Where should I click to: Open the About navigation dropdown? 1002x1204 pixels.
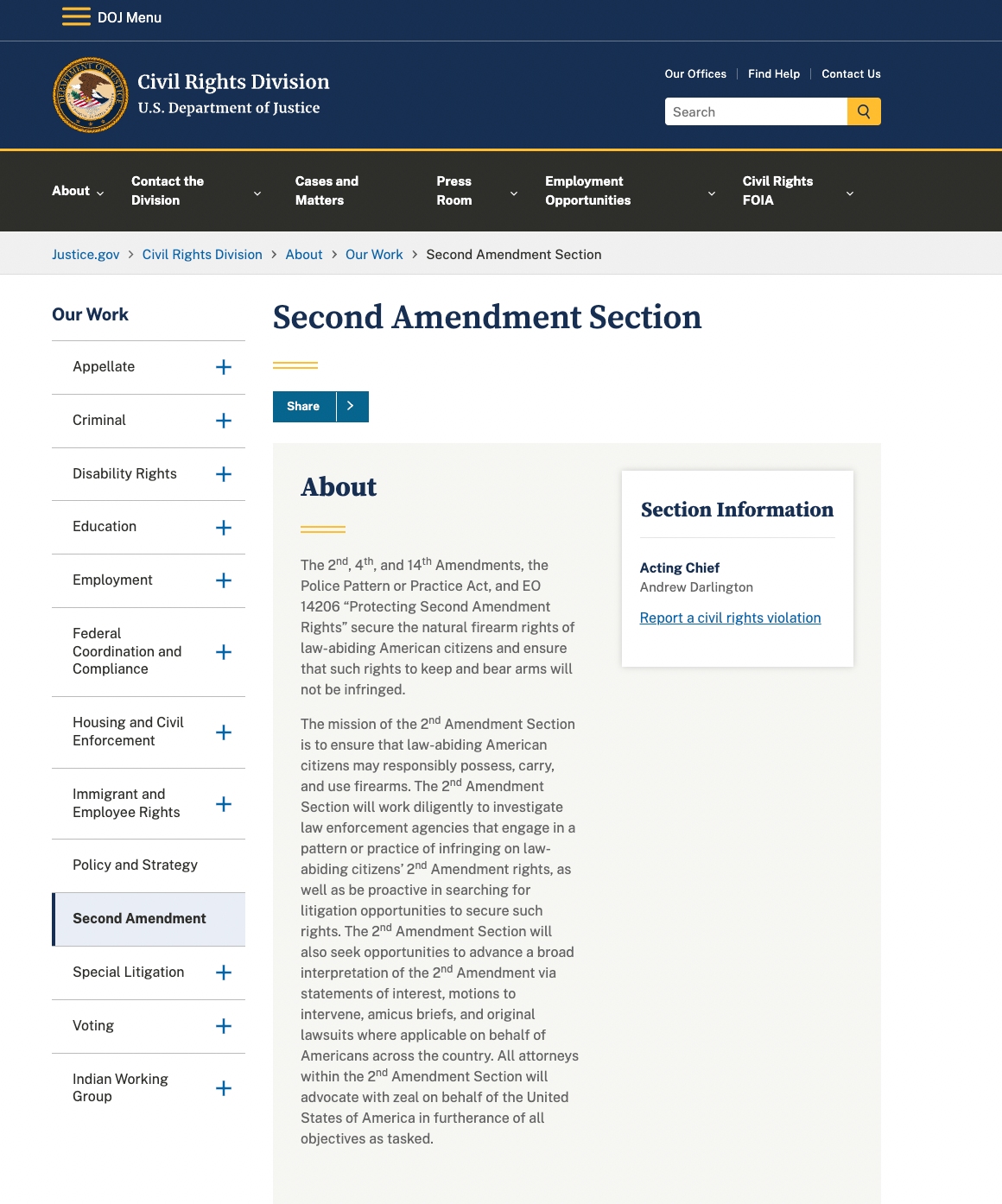coord(78,191)
